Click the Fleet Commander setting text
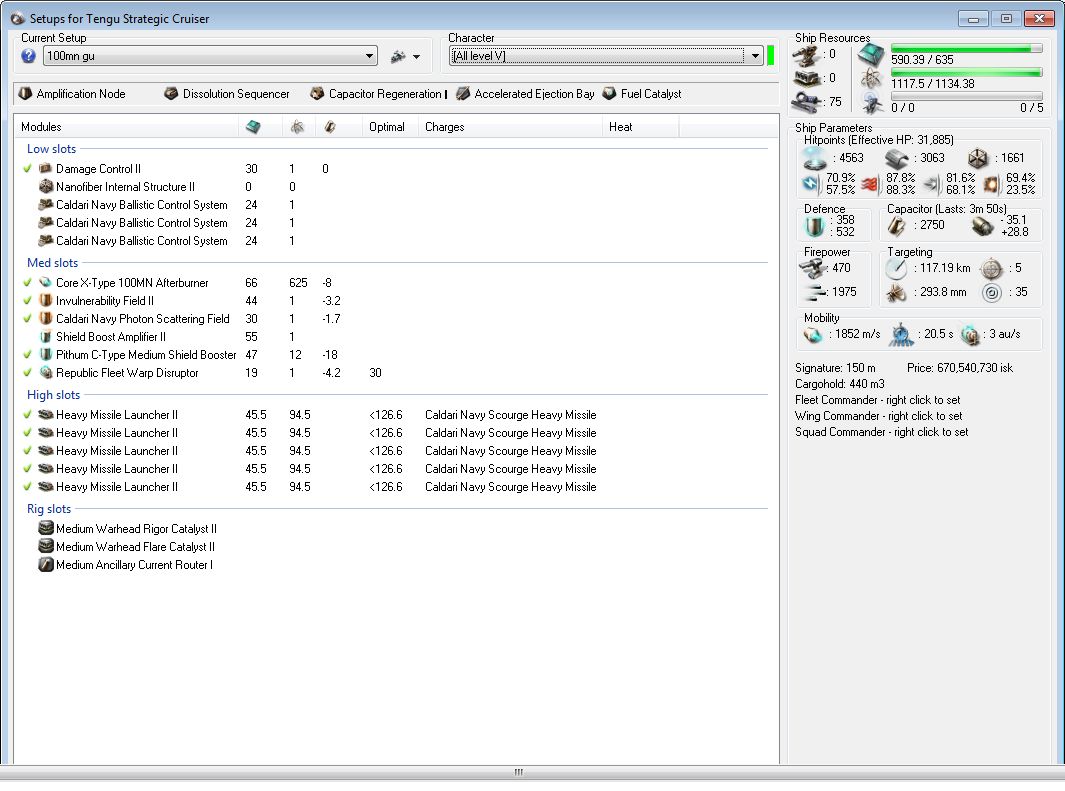Viewport: 1065px width, 791px height. pyautogui.click(x=877, y=400)
